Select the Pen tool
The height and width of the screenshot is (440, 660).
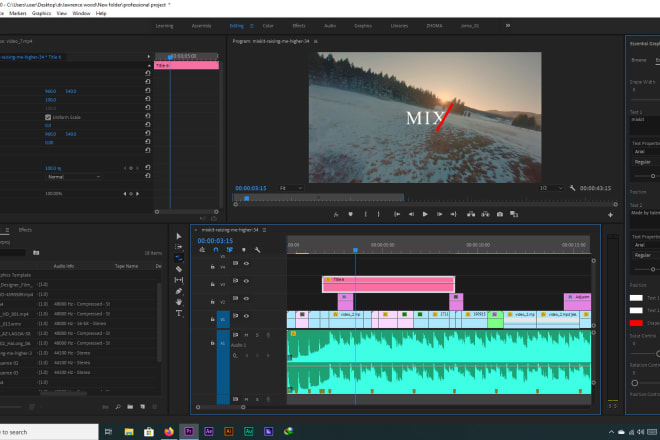[x=179, y=291]
